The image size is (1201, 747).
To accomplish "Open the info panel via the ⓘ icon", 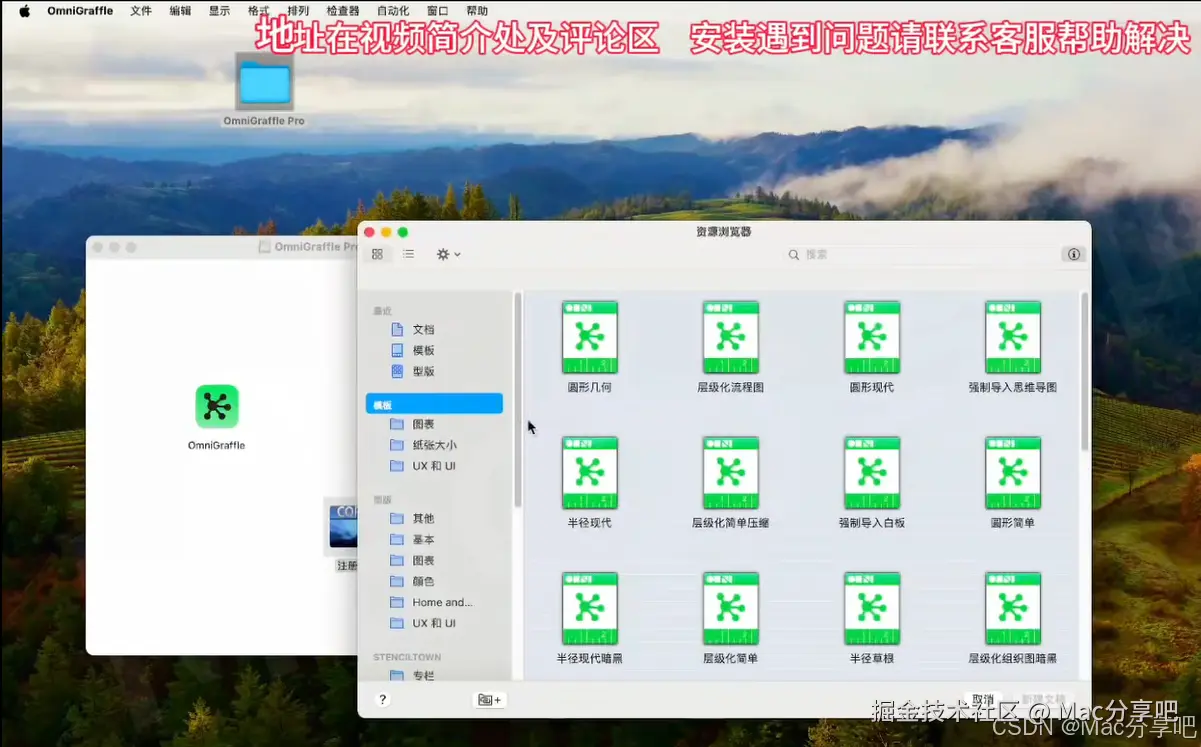I will [1073, 254].
